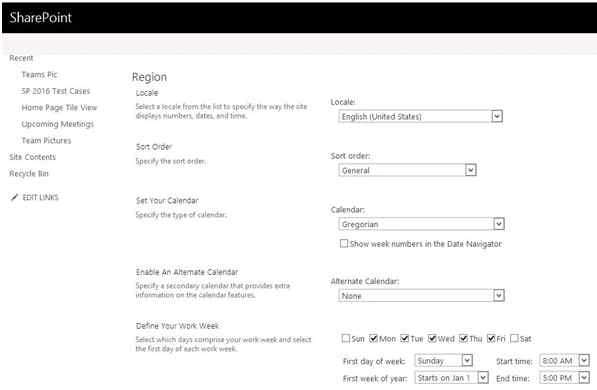
Task: Check the Sun work day box
Action: [346, 338]
